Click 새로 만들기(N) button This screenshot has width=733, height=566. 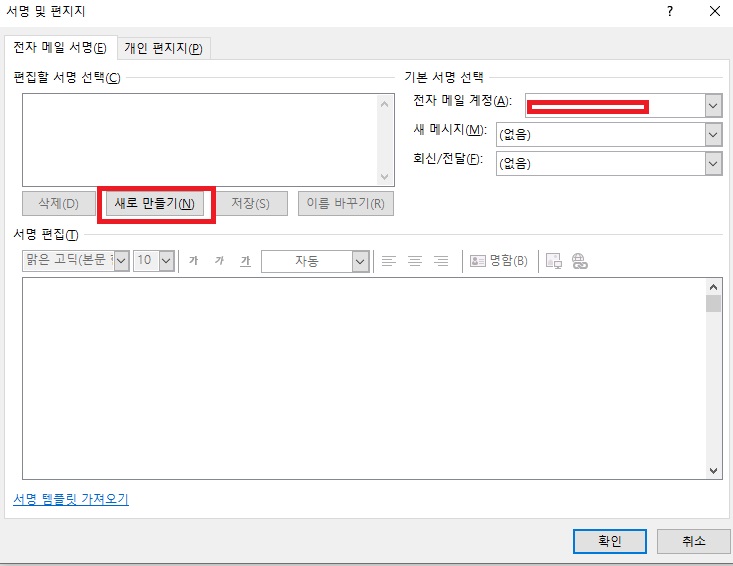point(155,203)
